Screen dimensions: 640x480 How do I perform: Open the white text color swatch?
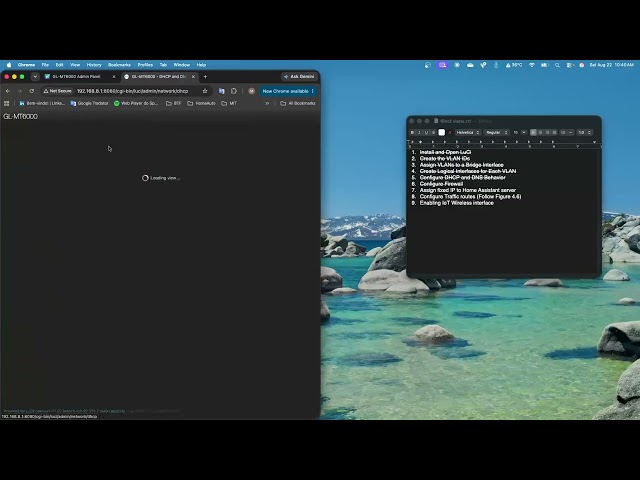pyautogui.click(x=442, y=132)
